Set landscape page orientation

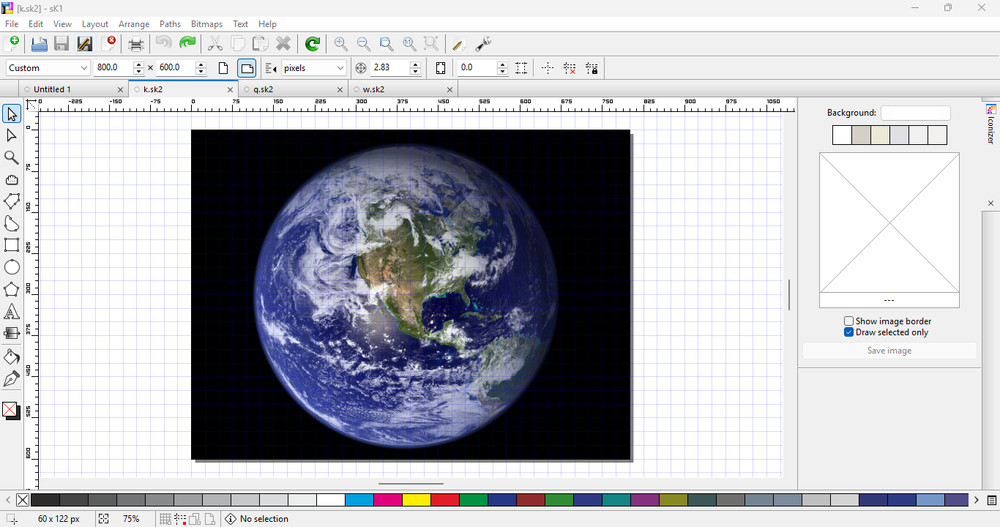coord(246,68)
